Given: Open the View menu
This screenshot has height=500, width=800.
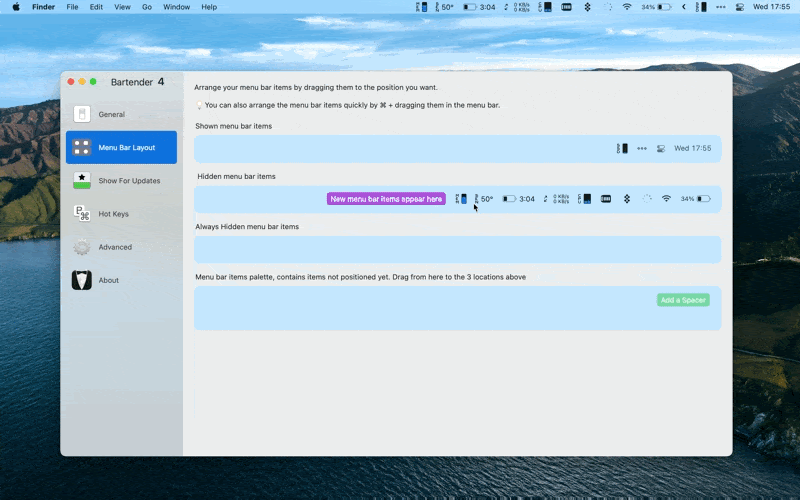Looking at the screenshot, I should pos(122,7).
